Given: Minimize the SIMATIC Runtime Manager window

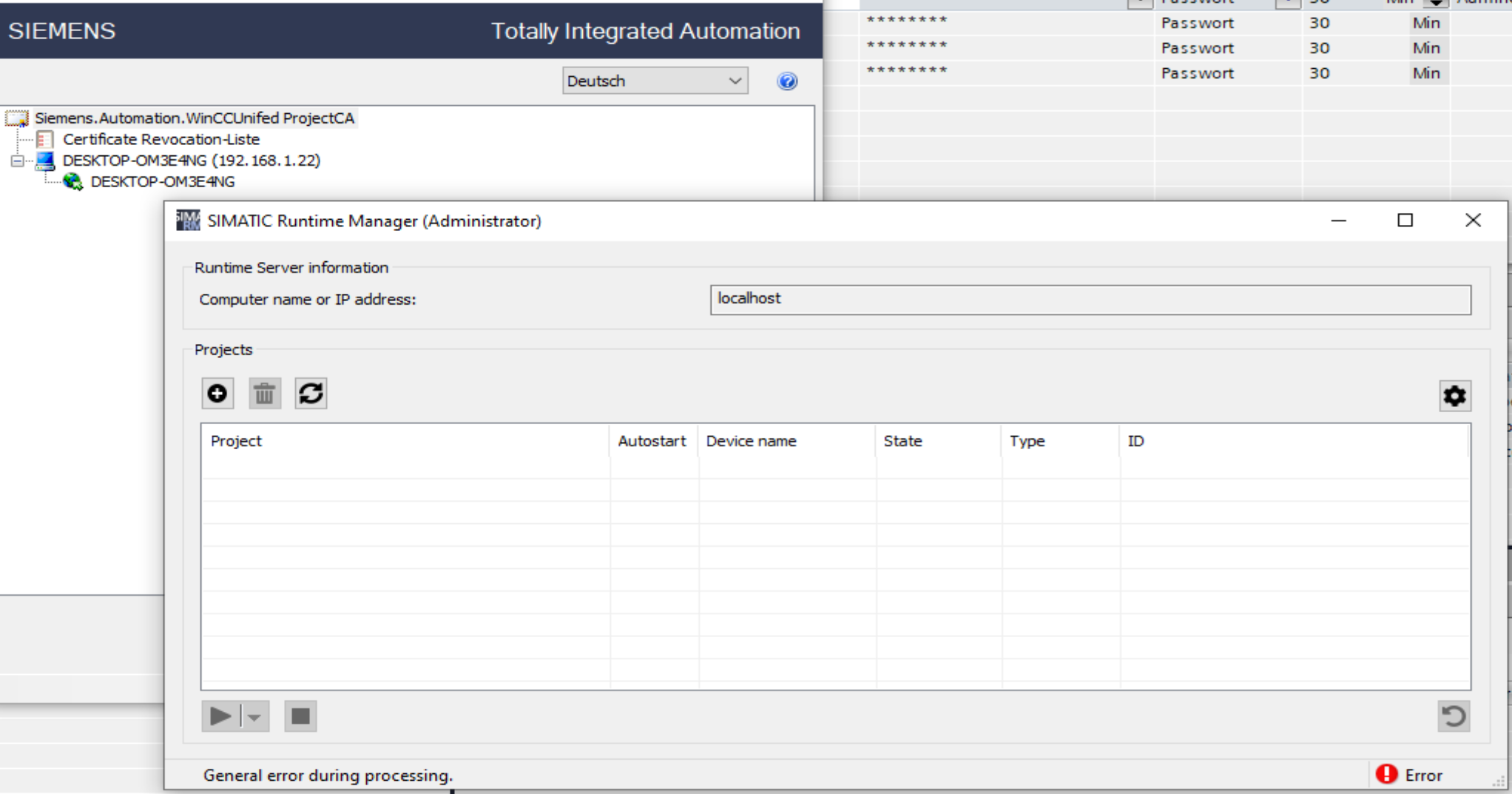Looking at the screenshot, I should pos(1338,221).
